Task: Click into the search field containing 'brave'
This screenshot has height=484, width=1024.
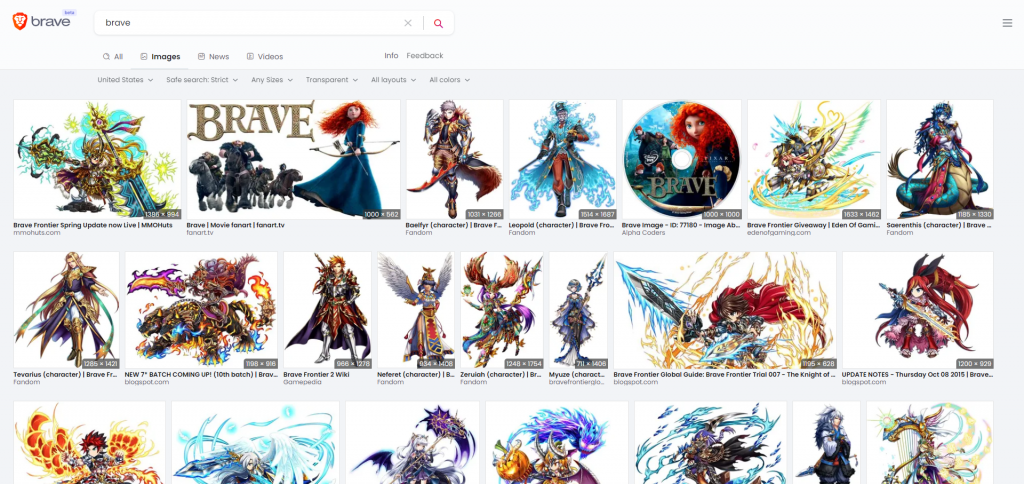Action: click(250, 23)
